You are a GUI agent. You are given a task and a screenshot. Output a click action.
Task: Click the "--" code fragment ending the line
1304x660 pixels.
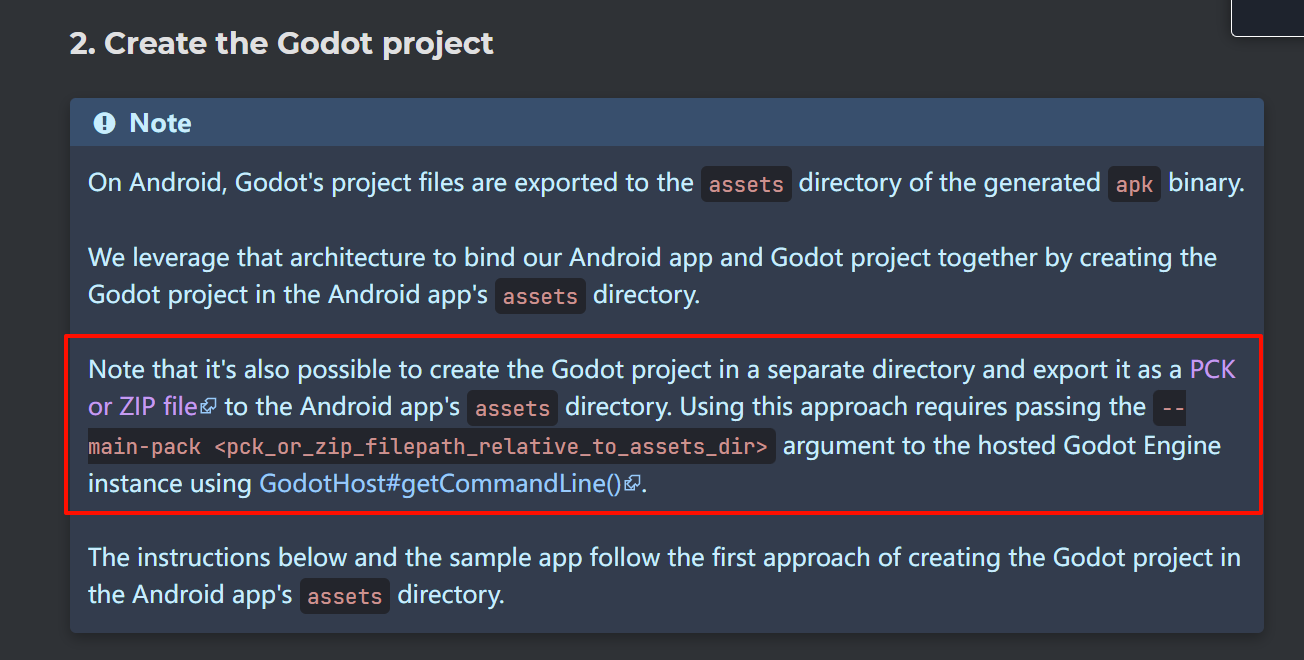click(x=1169, y=409)
